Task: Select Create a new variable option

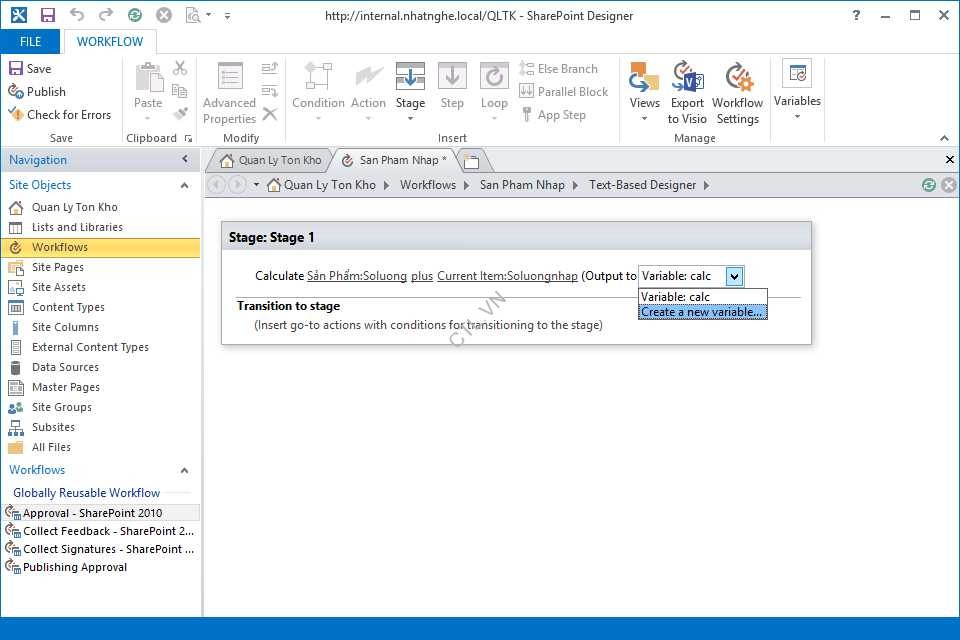Action: pos(702,312)
